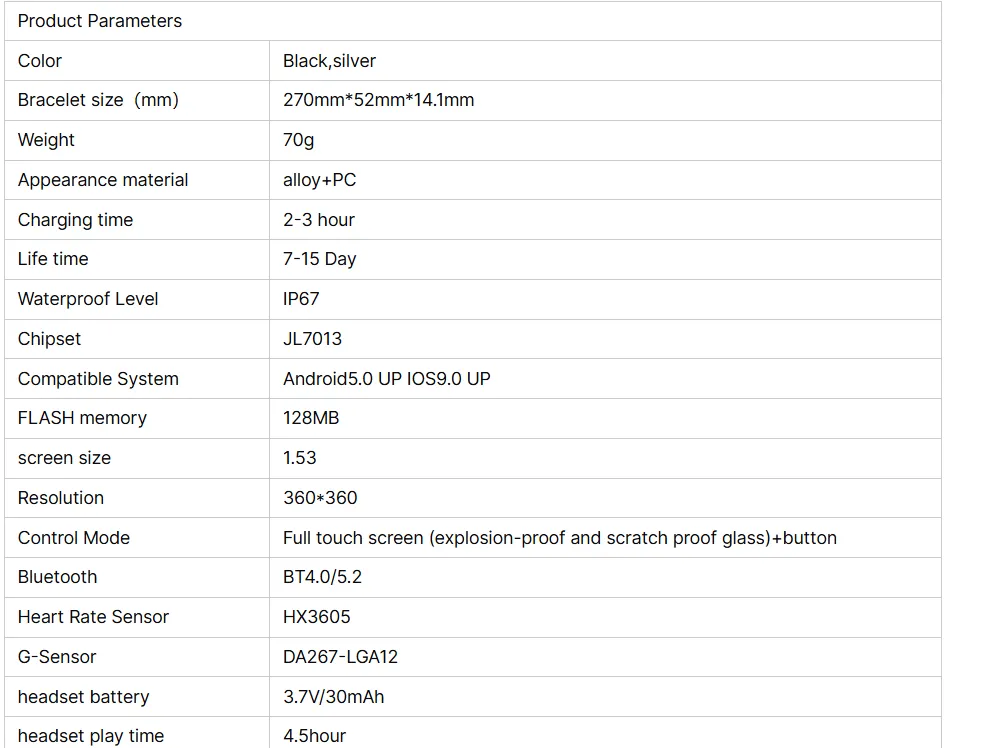Viewport: 992px width, 748px height.
Task: Click the 270mm*52mm*14.1mm dimension value
Action: point(378,100)
